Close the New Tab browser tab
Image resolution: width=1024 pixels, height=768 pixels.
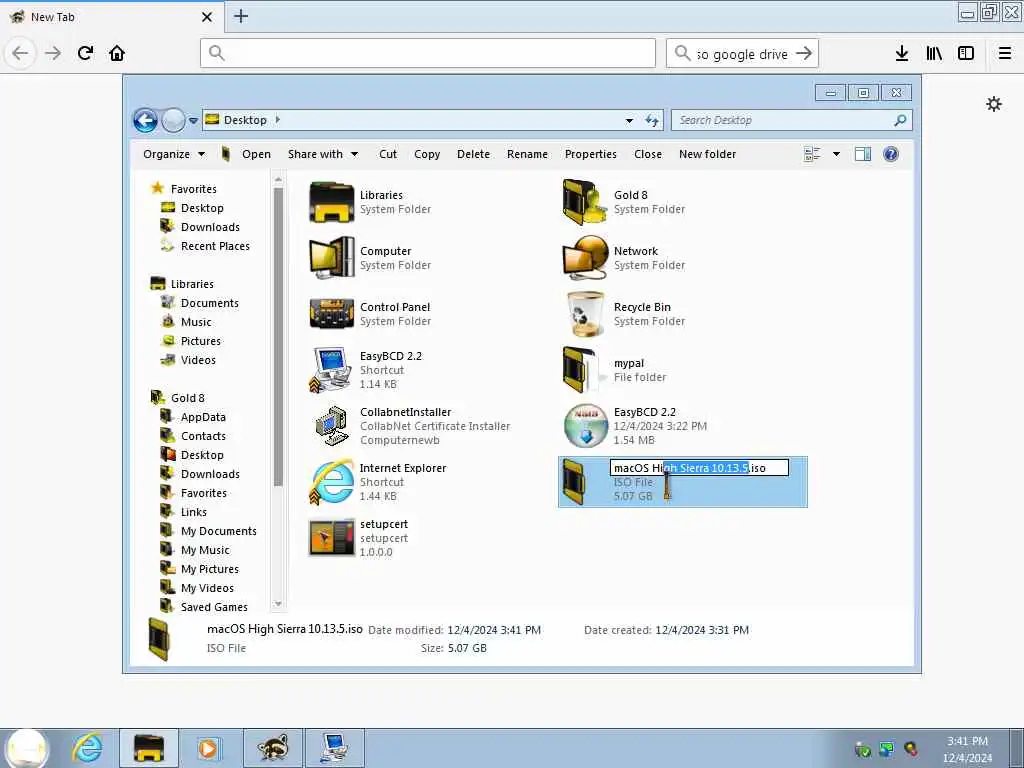tap(207, 17)
